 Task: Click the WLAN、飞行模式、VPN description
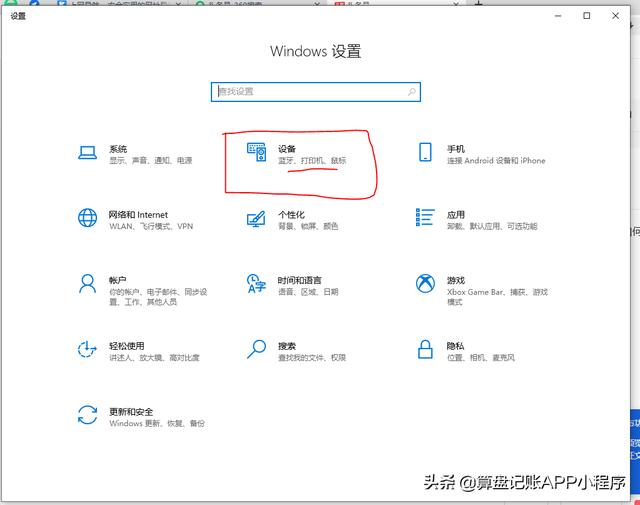pos(151,226)
